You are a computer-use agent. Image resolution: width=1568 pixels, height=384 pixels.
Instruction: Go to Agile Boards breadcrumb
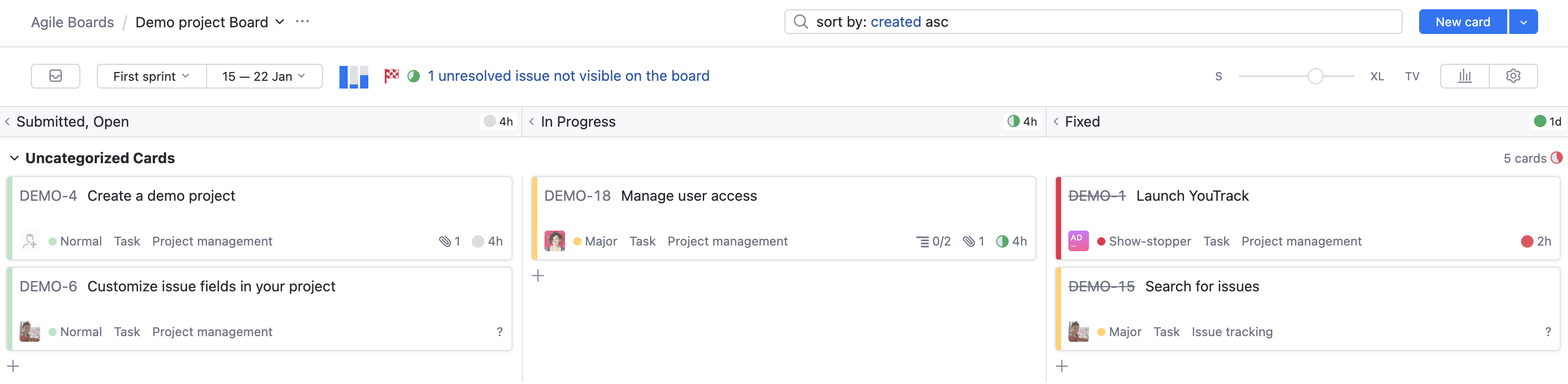pyautogui.click(x=73, y=23)
